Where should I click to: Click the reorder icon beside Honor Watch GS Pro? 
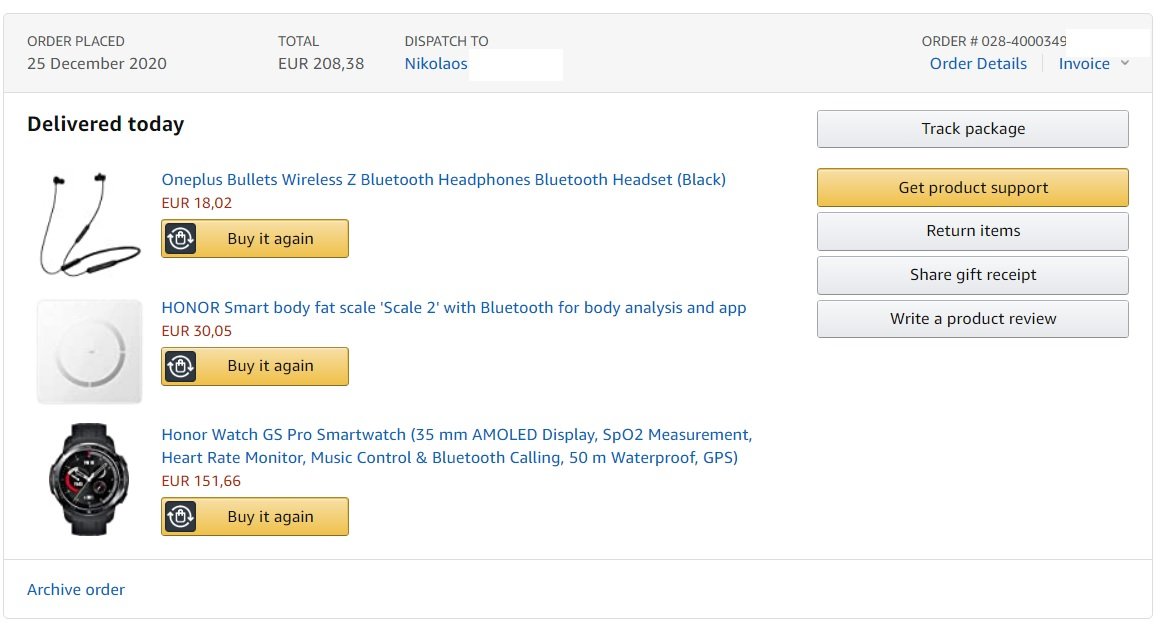(x=180, y=516)
